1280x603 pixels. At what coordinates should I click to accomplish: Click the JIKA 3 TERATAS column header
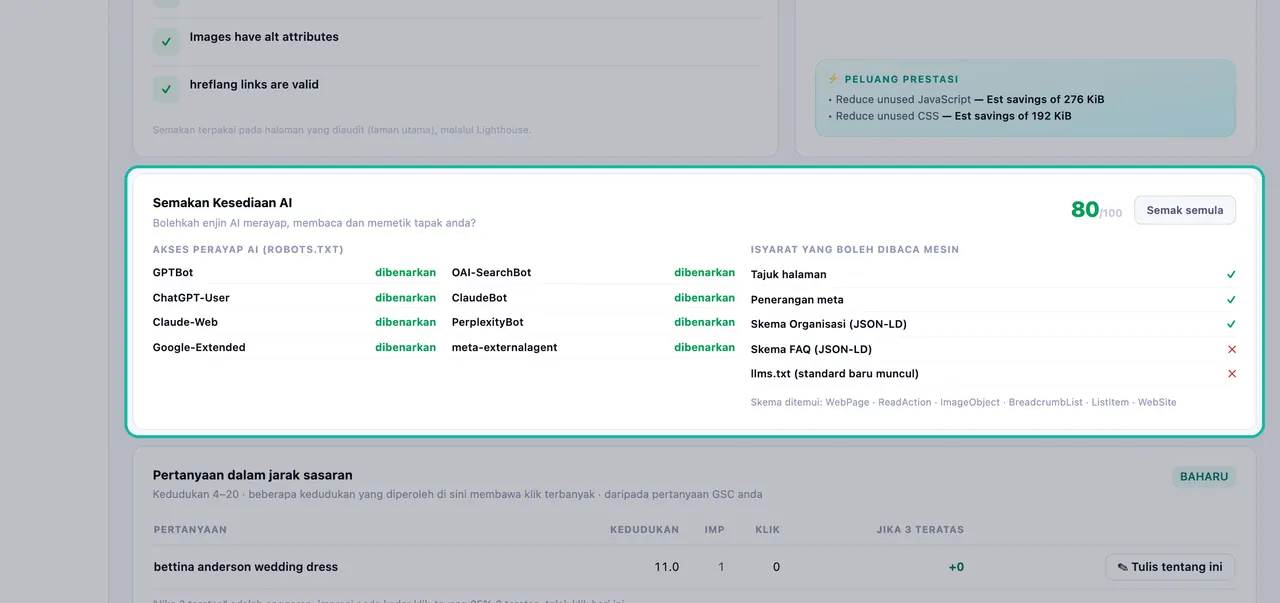pyautogui.click(x=921, y=530)
